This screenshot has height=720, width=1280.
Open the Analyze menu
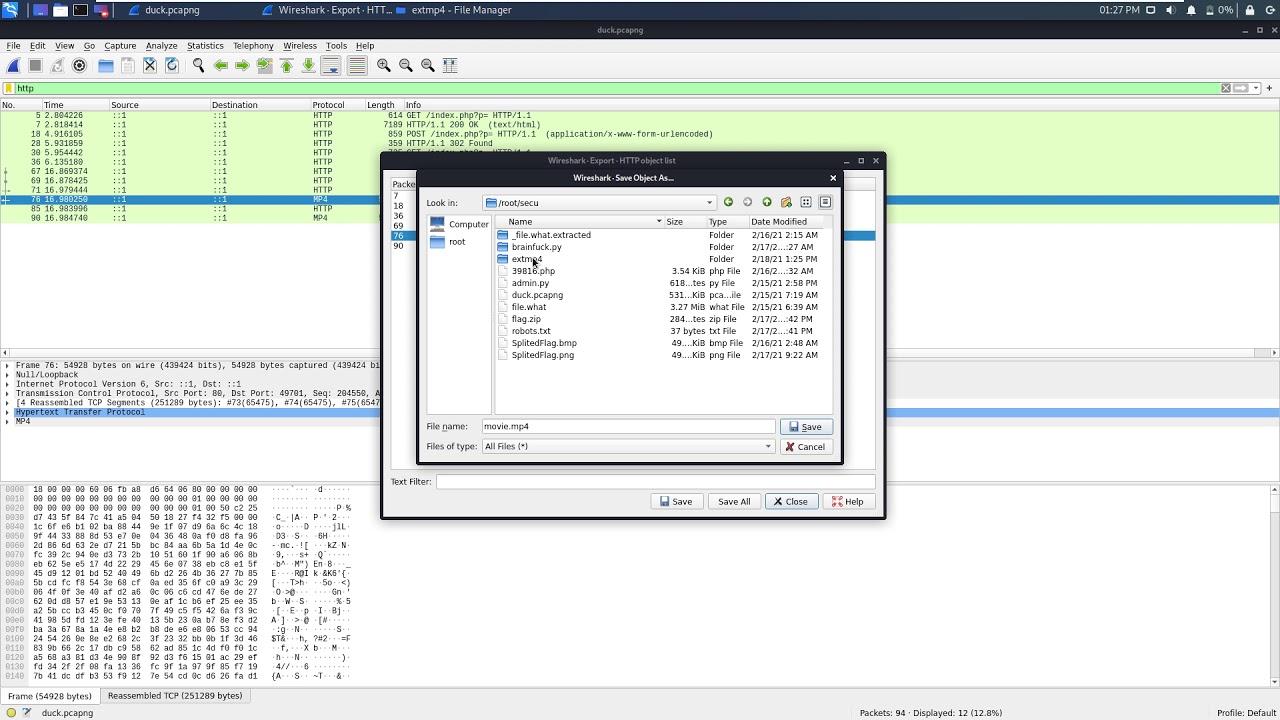[x=161, y=46]
